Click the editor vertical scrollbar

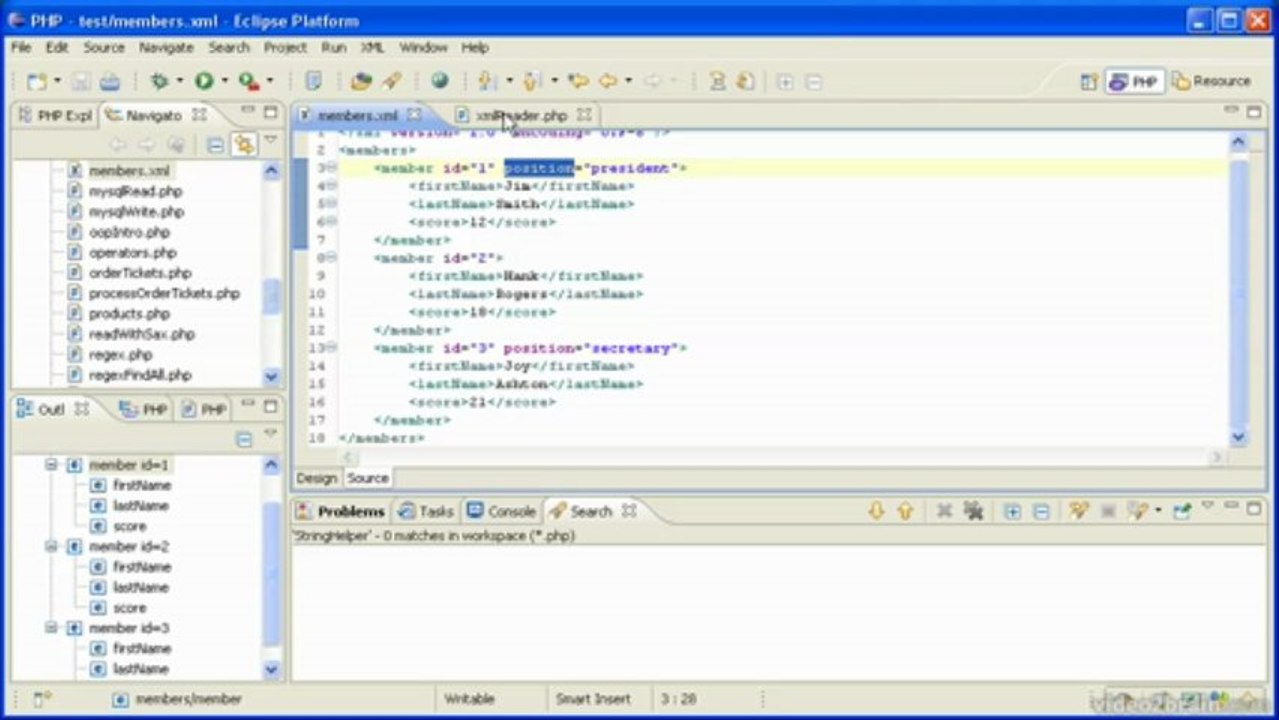tap(1238, 290)
